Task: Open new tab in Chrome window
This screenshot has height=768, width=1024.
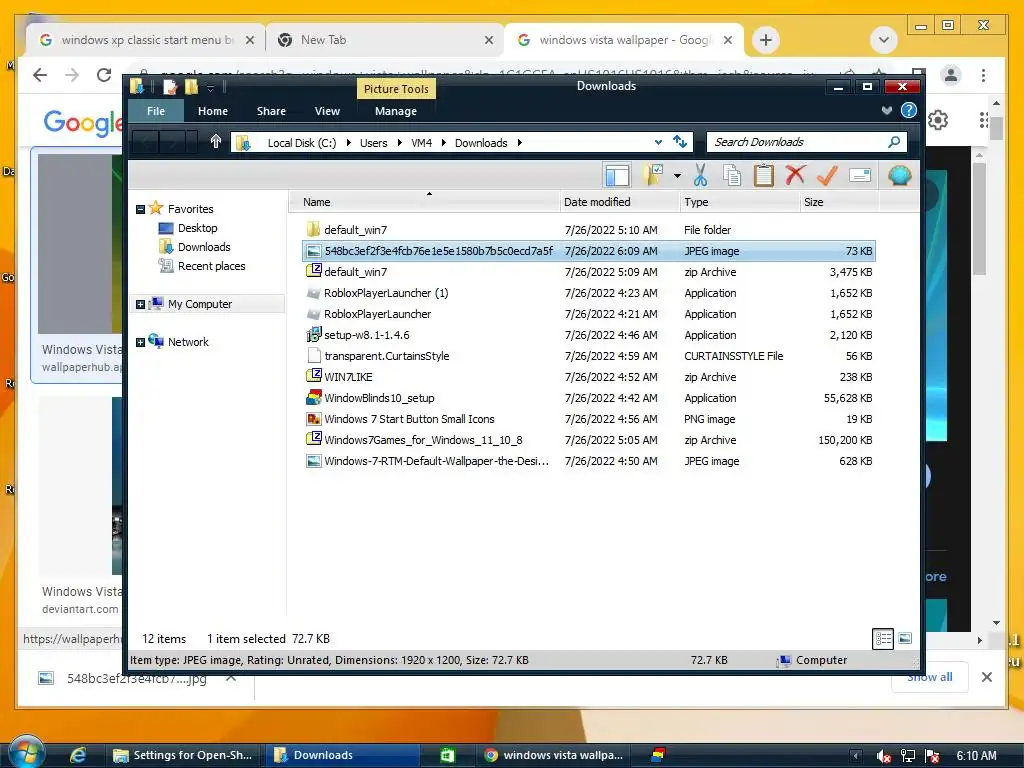Action: [765, 40]
